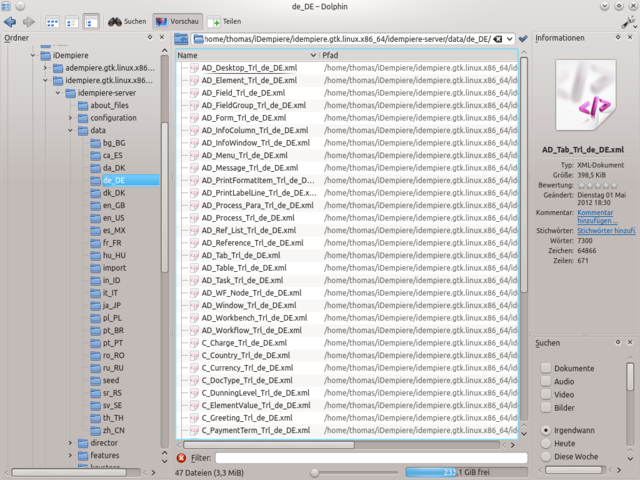Click the Kommentar hinzufügen link
The width and height of the screenshot is (640, 480).
[x=596, y=217]
